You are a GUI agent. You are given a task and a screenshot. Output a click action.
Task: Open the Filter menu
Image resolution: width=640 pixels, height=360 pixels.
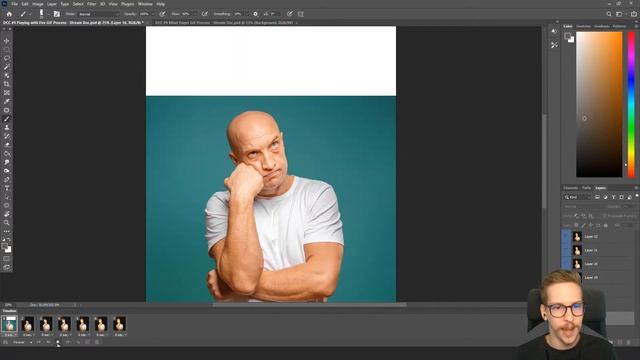(x=91, y=4)
